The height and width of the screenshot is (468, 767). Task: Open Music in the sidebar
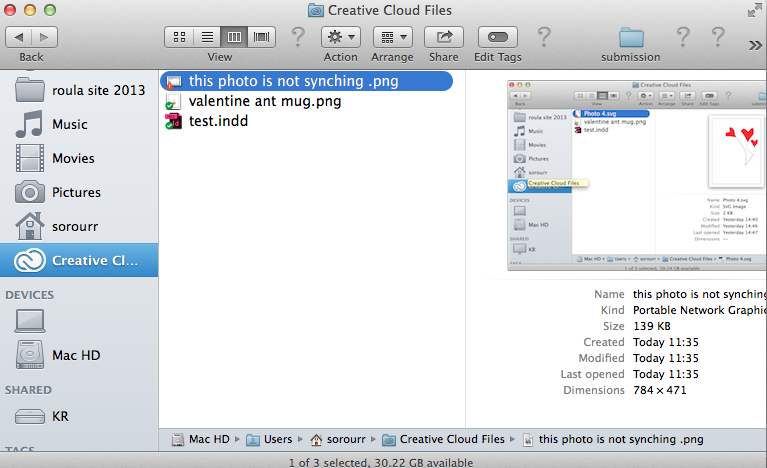(79, 124)
